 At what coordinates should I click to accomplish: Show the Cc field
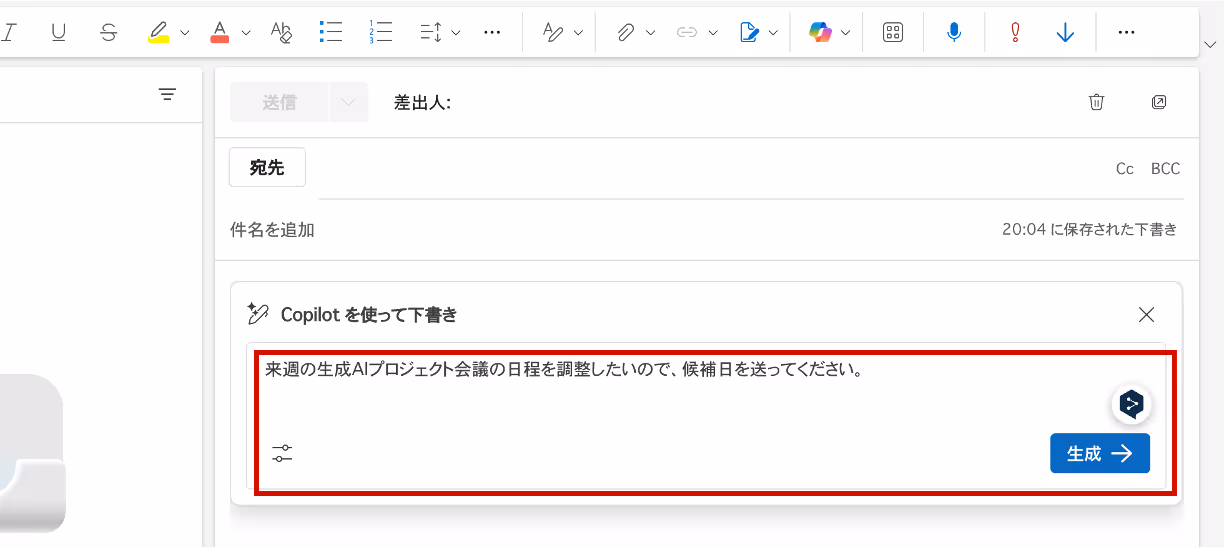pyautogui.click(x=1125, y=169)
